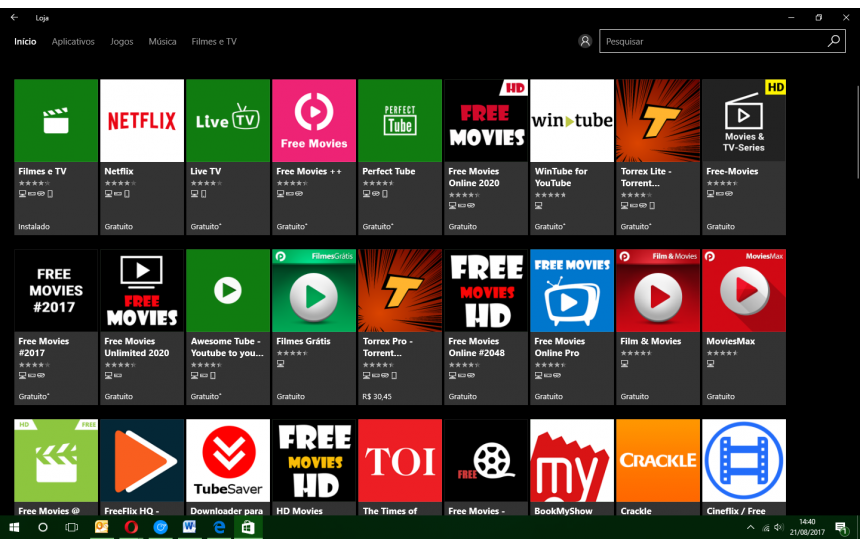This screenshot has height=547, width=860.
Task: Open the Free Movies #2017 tile
Action: click(56, 327)
